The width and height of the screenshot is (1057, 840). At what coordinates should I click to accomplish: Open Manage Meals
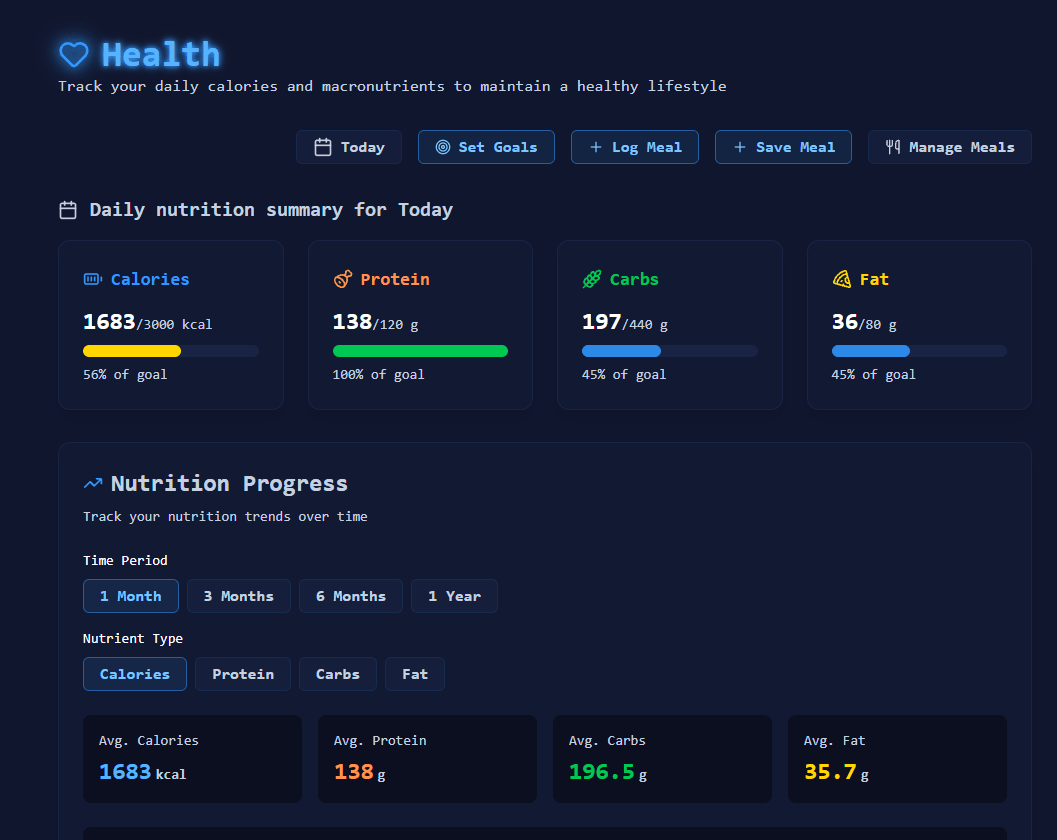click(x=949, y=147)
